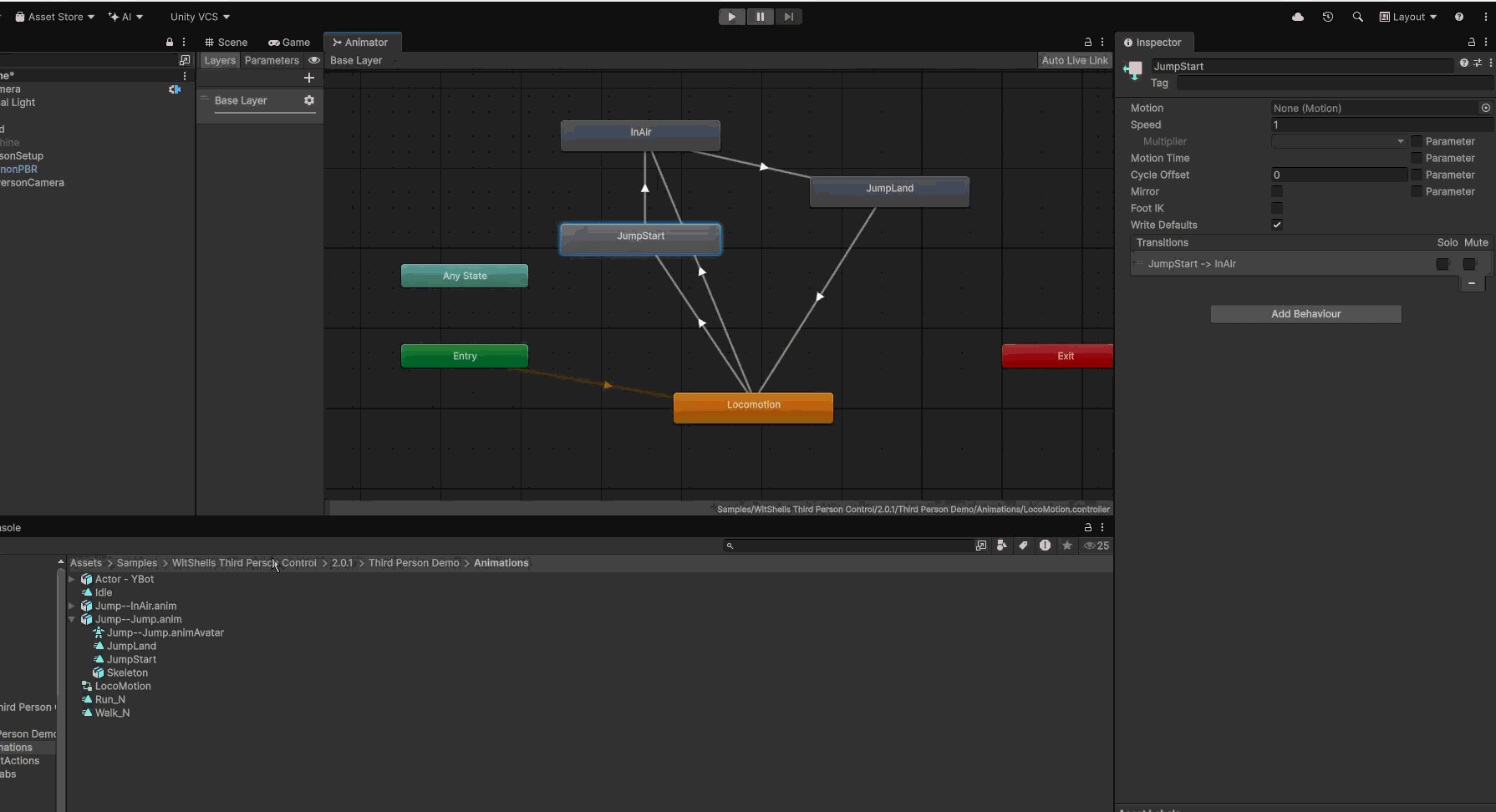Open the Parameters tab in Animator
Screen dimensions: 1496x812
(x=272, y=60)
